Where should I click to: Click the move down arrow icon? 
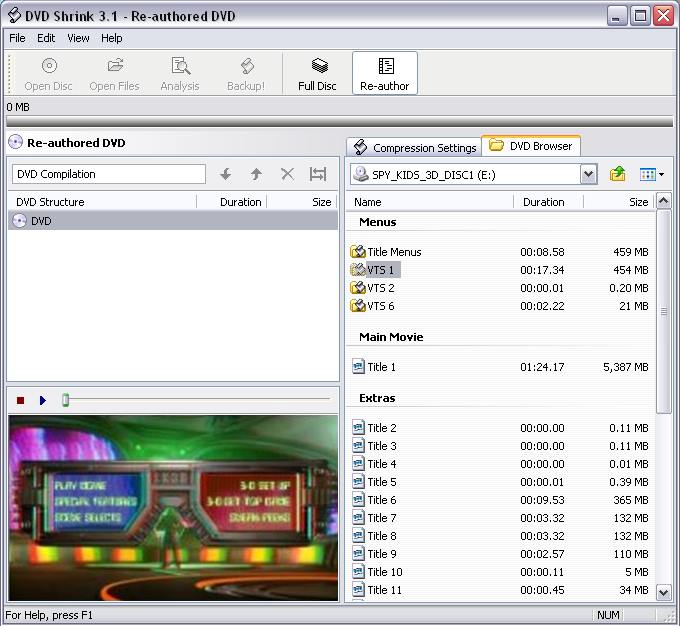coord(226,174)
